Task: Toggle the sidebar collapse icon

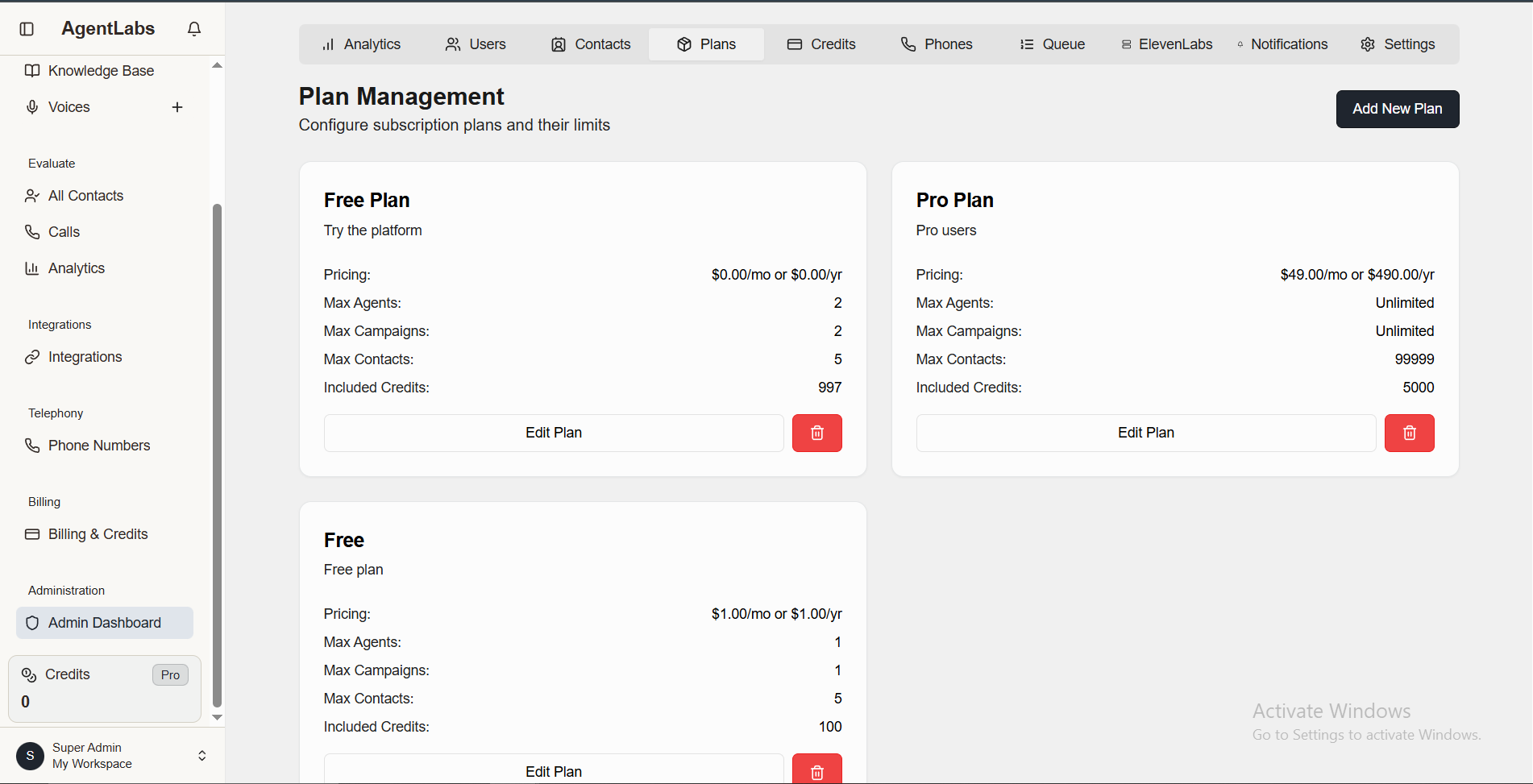Action: point(27,28)
